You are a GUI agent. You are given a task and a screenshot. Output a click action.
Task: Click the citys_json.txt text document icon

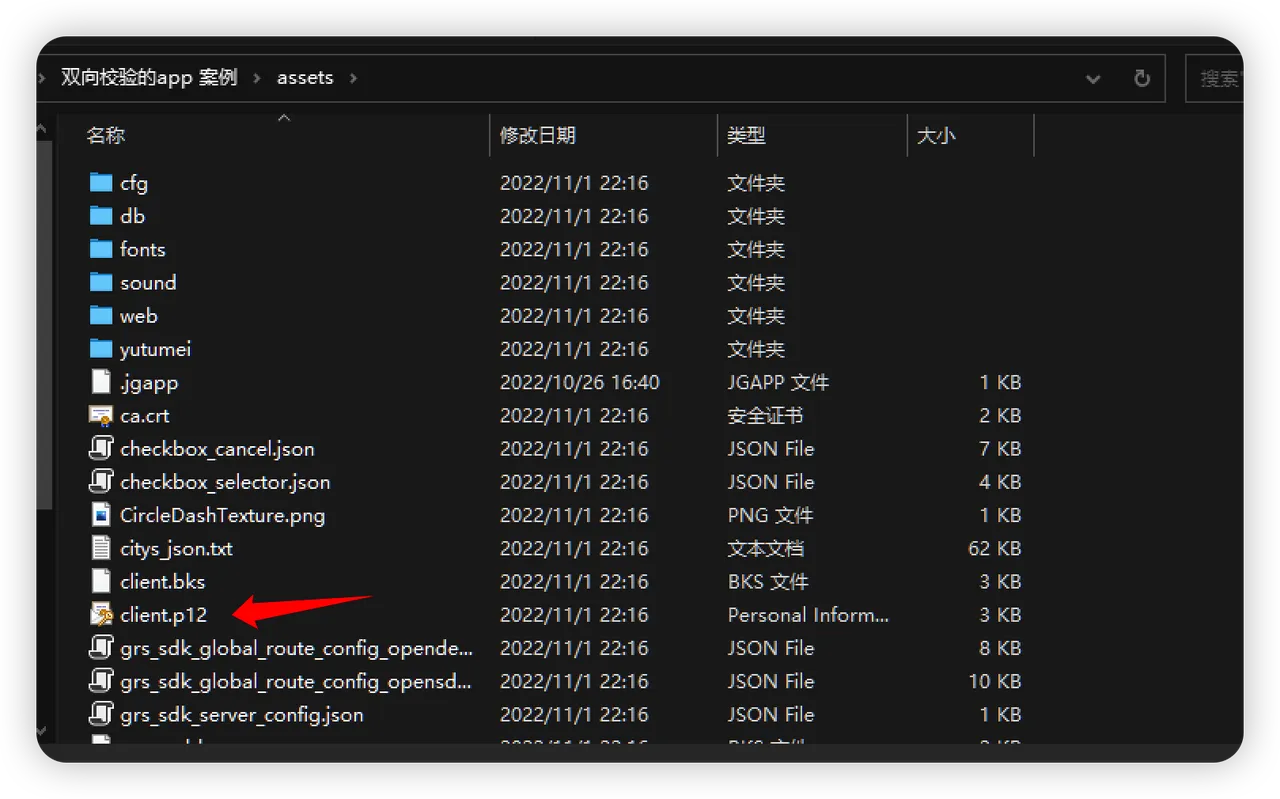[x=101, y=548]
